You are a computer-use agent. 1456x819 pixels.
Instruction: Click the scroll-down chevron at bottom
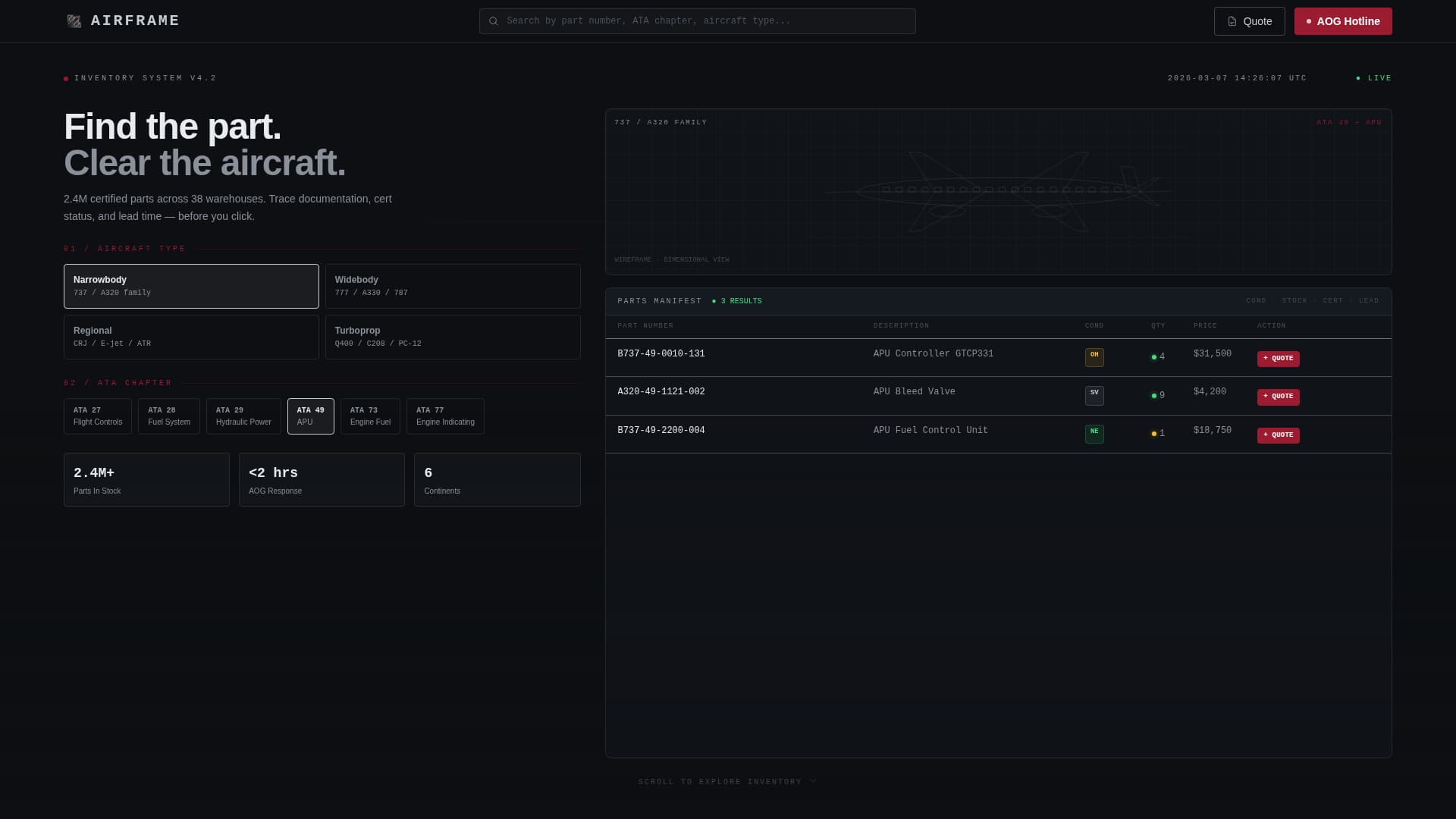(813, 781)
